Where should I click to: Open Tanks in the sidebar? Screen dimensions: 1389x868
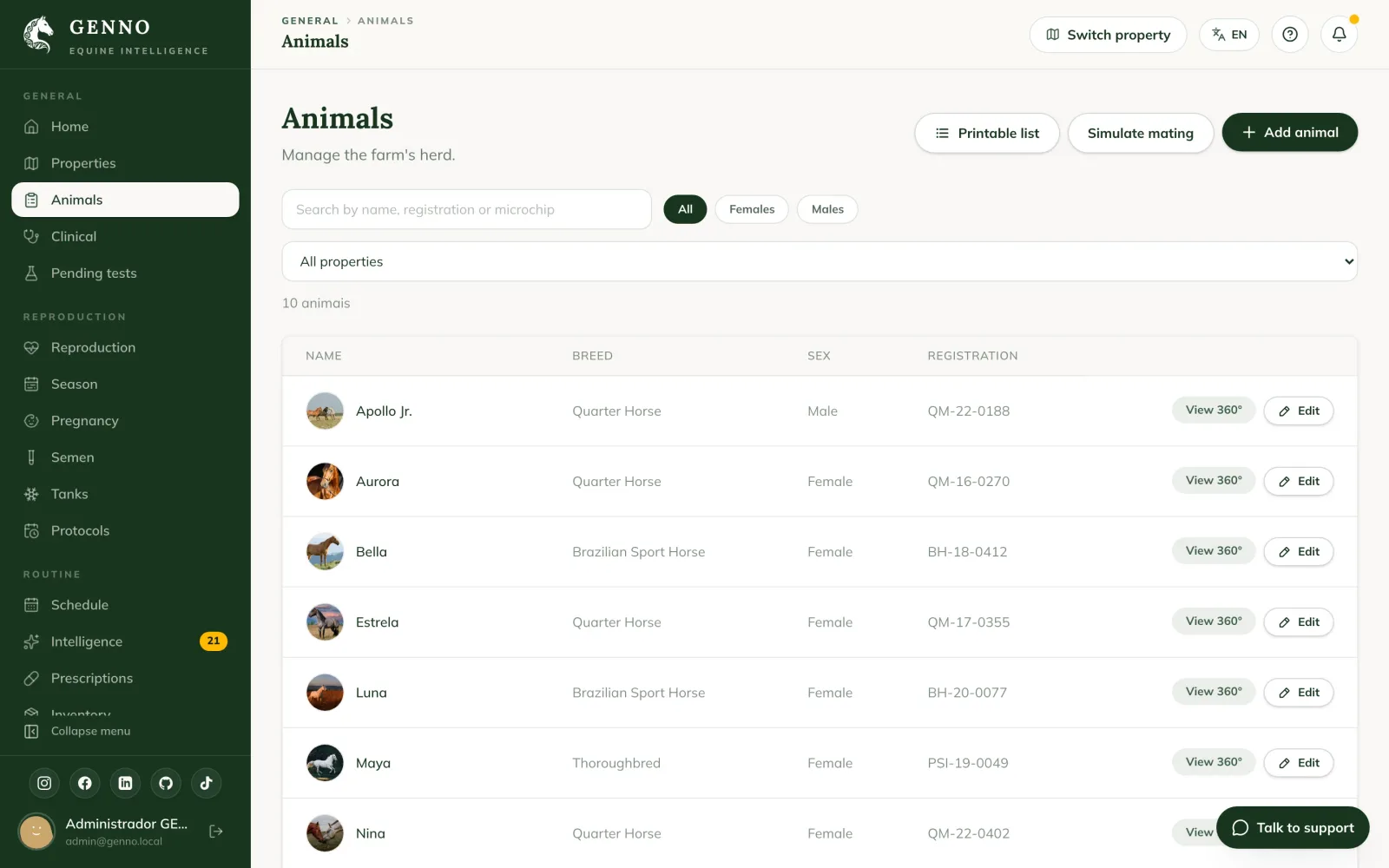click(125, 494)
